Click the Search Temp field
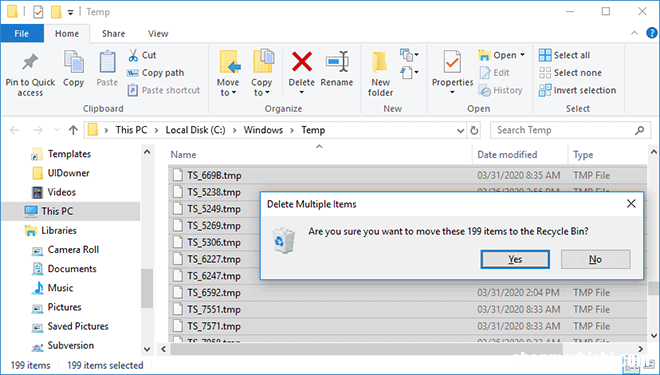This screenshot has width=660, height=375. coord(570,130)
